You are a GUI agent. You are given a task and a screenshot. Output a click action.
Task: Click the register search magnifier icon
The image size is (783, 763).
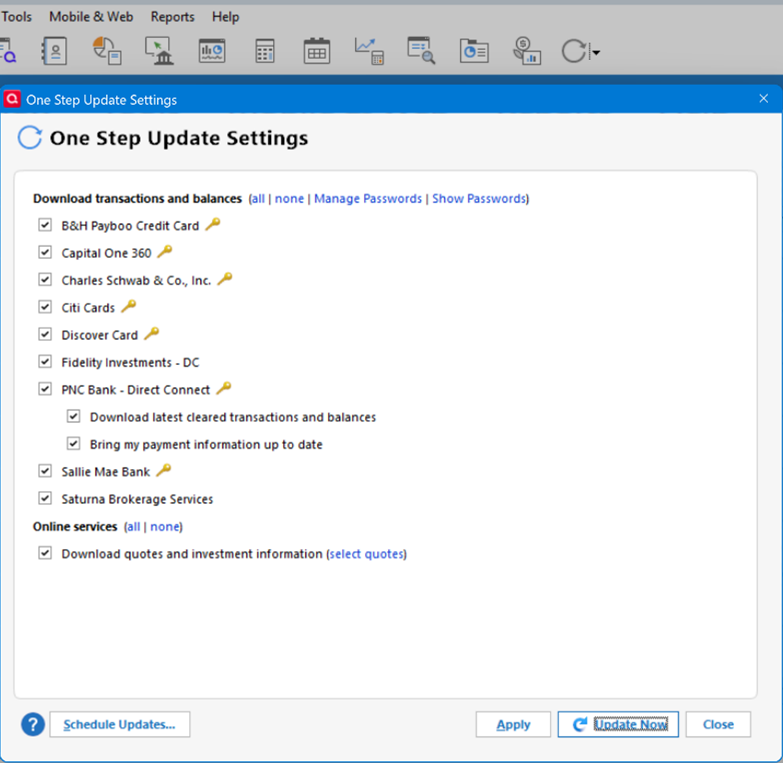[x=421, y=50]
